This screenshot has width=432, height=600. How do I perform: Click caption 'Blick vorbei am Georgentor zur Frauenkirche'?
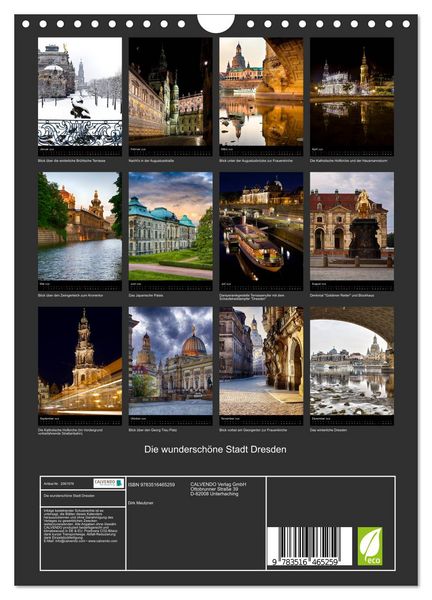[253, 430]
